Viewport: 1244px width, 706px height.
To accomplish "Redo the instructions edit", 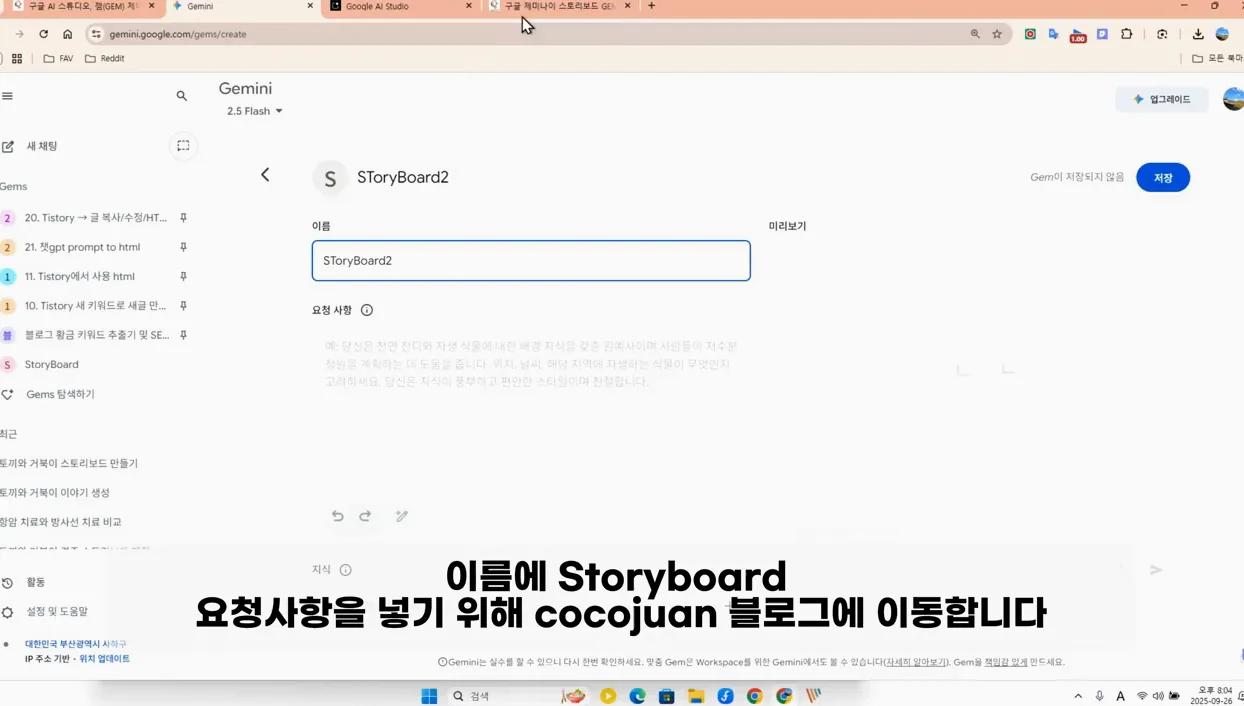I will [365, 516].
